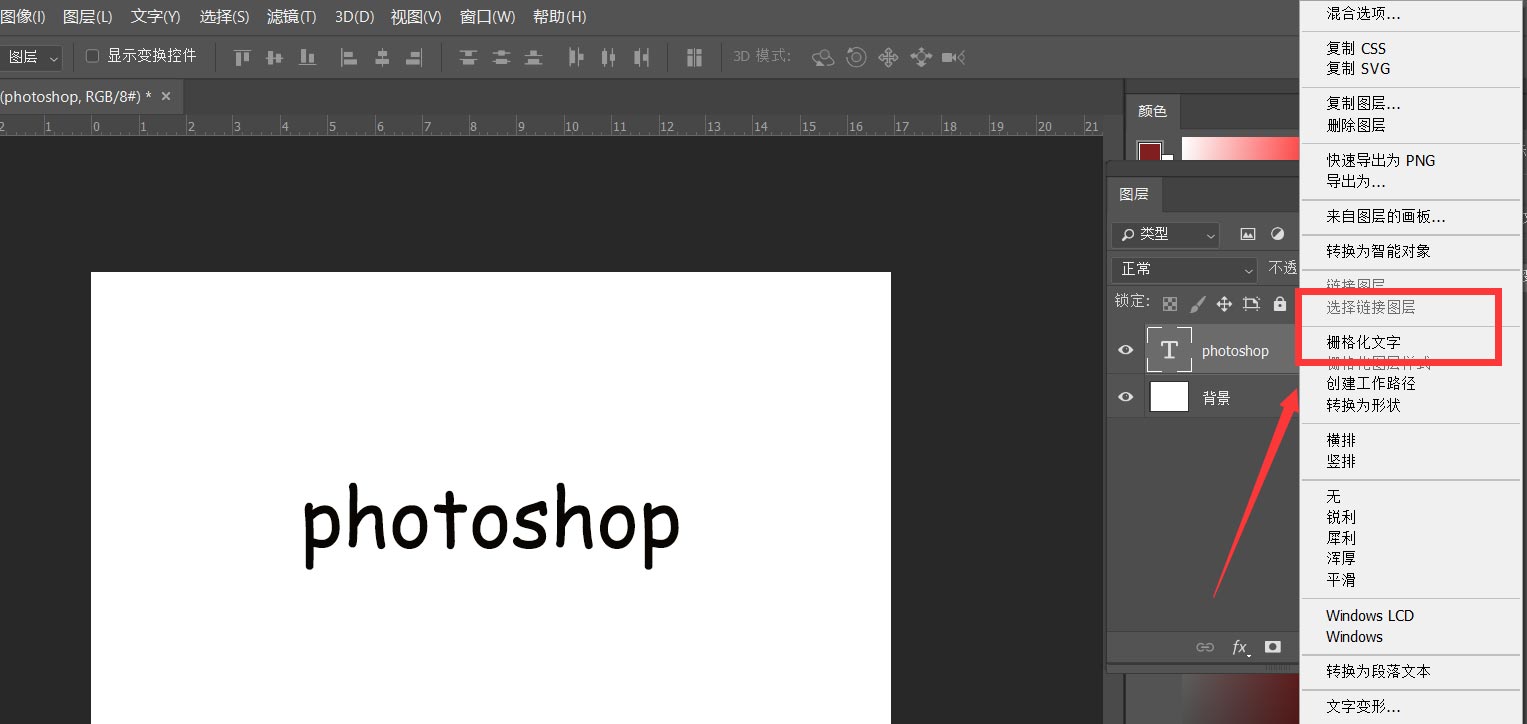
Task: Select the 3D scale video-camera icon
Action: (x=953, y=58)
